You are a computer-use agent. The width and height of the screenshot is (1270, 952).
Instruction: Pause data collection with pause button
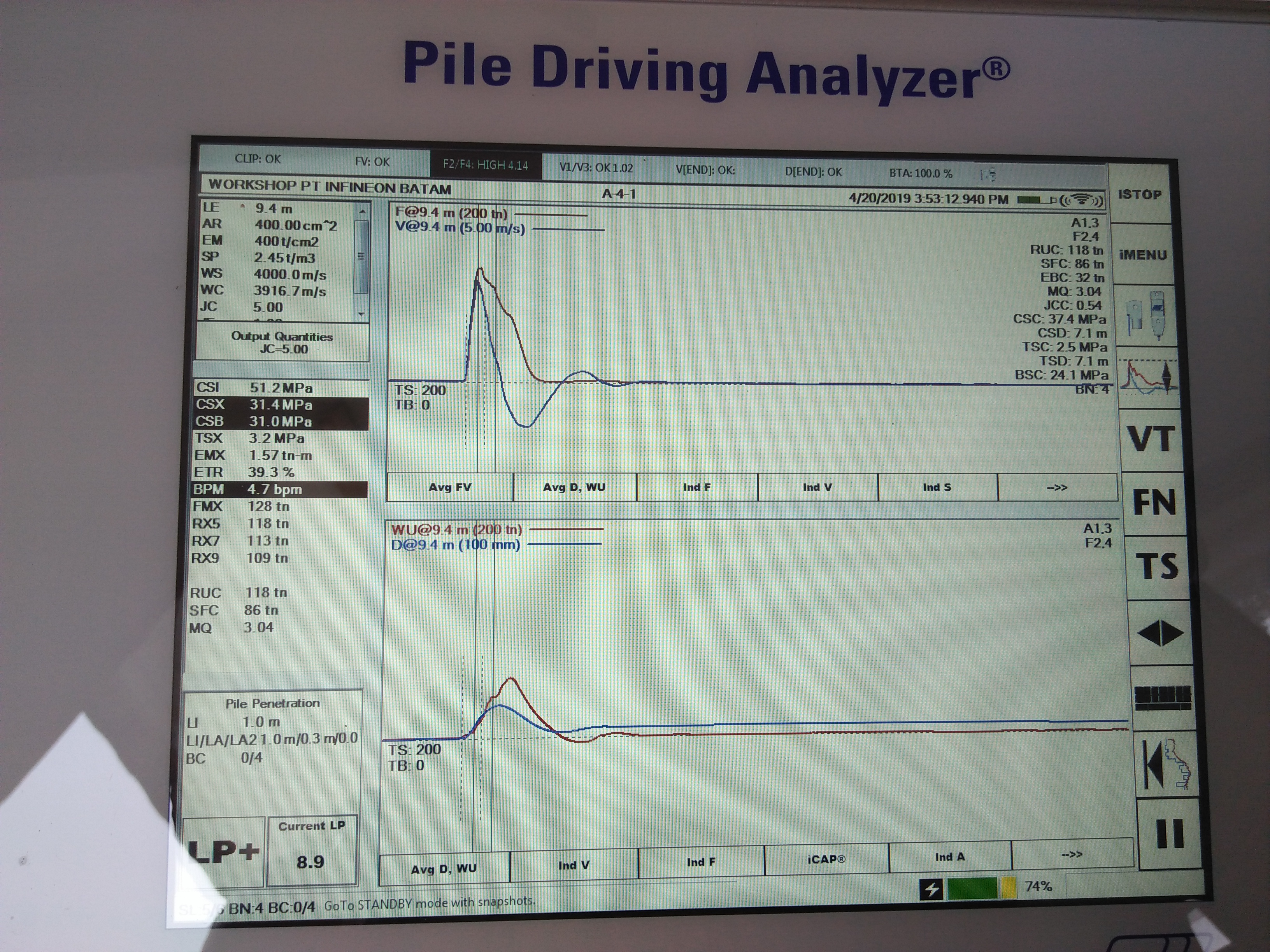tap(1170, 833)
